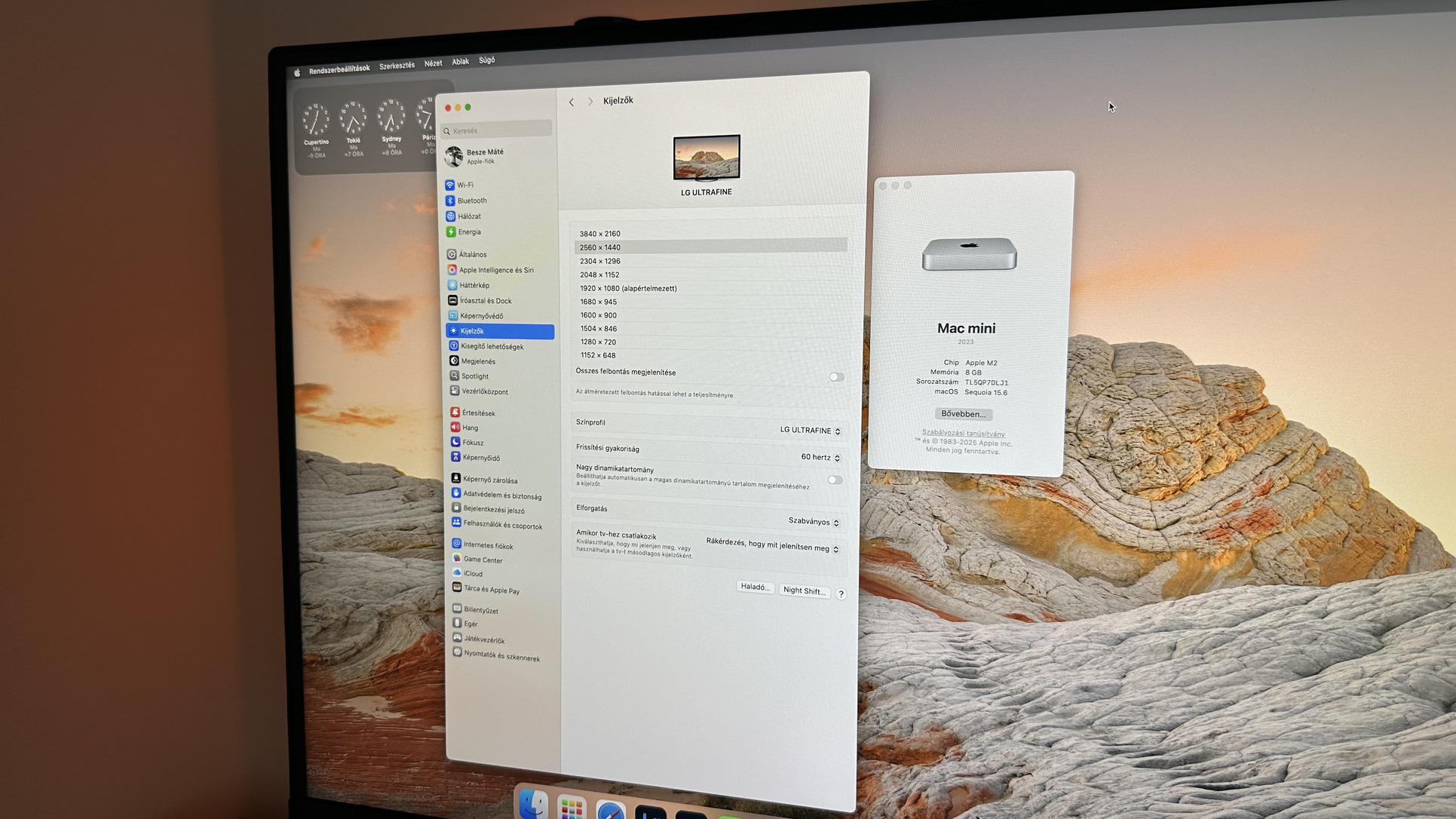Screen dimensions: 1456x819
Task: Click the LG UltraFine display thumbnail
Action: point(707,158)
